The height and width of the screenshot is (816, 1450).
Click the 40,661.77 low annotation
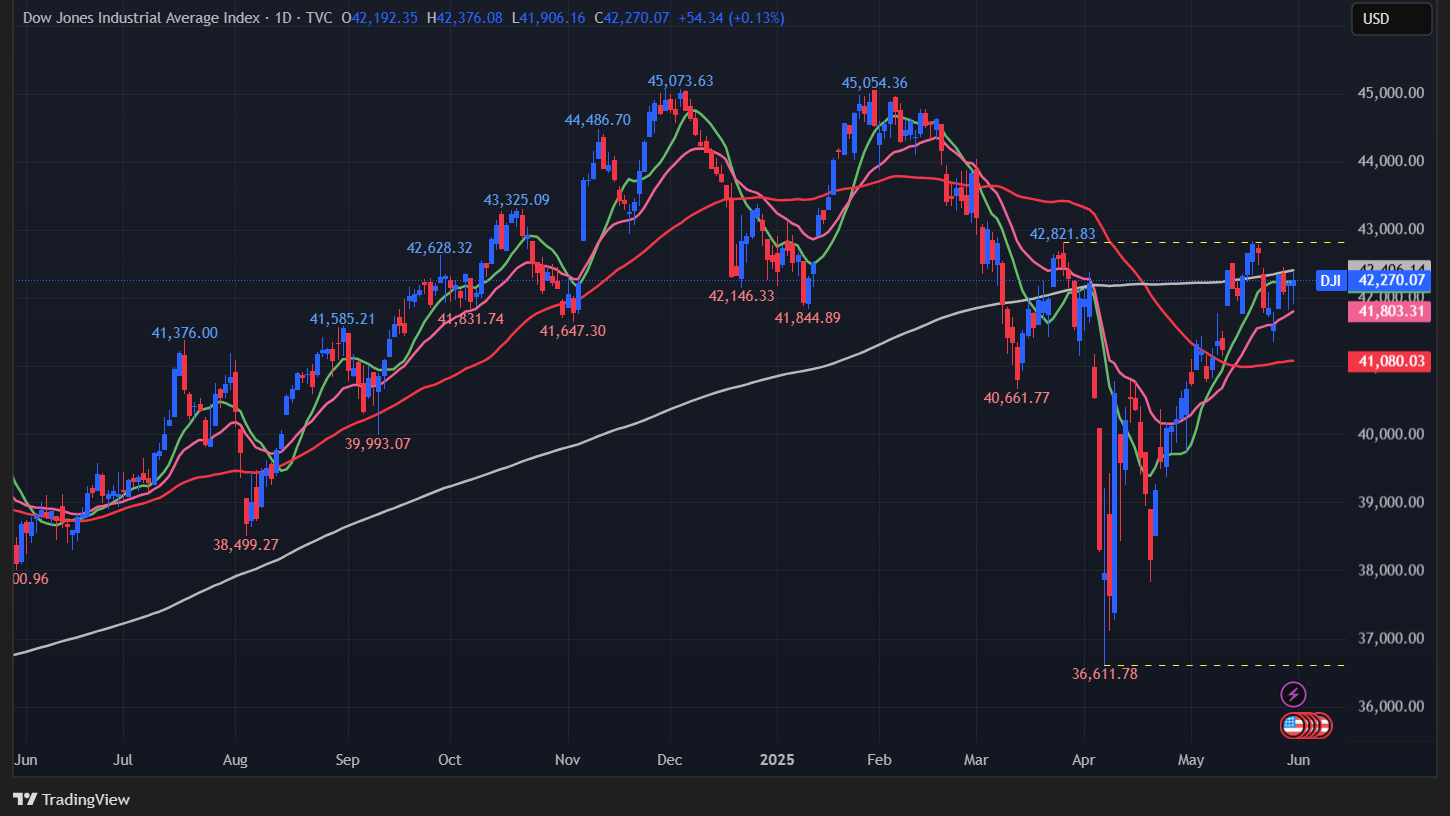click(x=1016, y=397)
